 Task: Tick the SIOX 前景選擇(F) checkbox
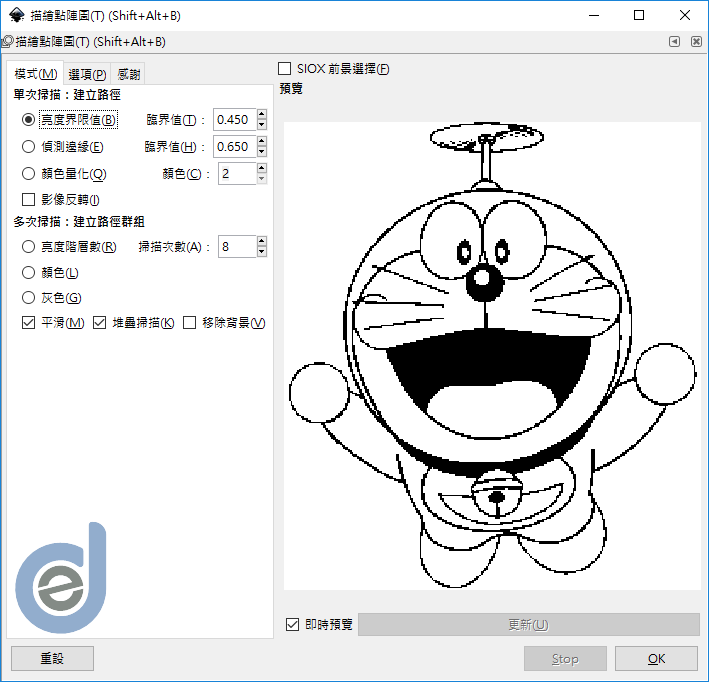[284, 69]
